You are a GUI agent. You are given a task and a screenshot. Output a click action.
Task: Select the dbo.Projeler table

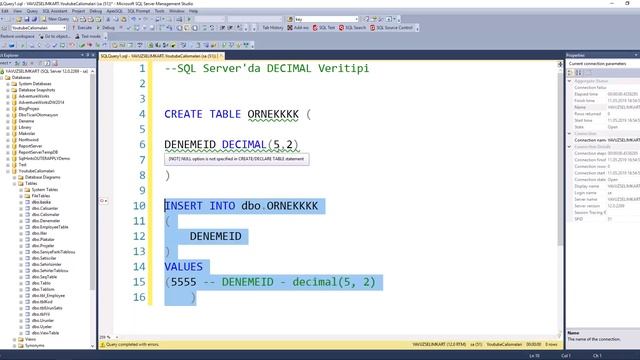(x=43, y=246)
